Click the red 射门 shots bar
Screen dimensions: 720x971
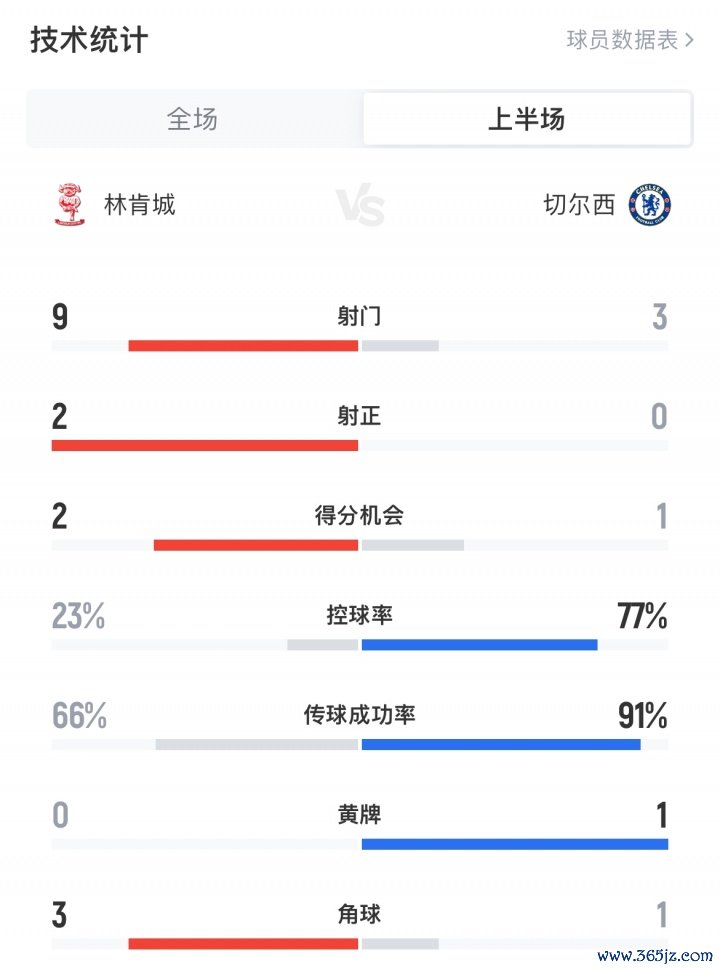pos(243,346)
